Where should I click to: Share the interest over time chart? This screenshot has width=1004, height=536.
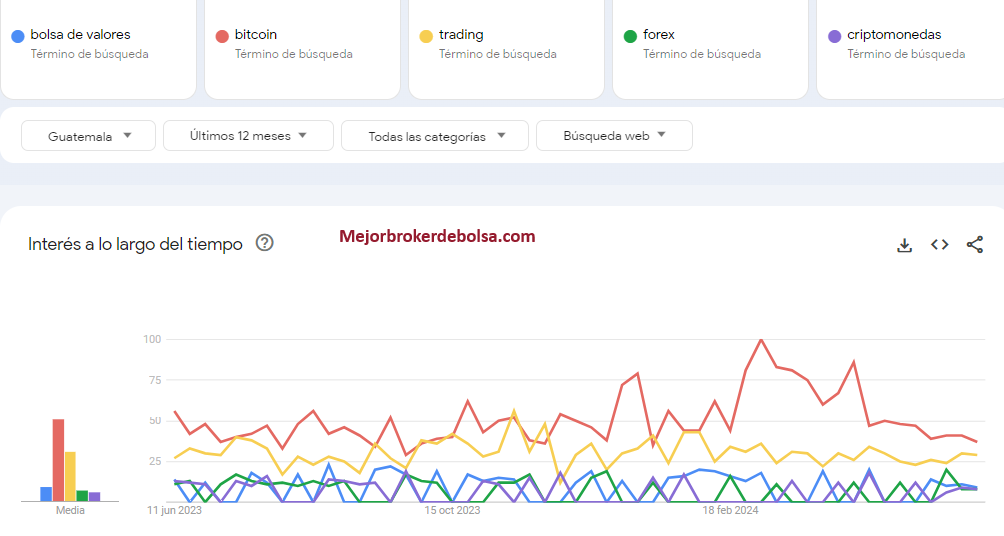(x=975, y=245)
